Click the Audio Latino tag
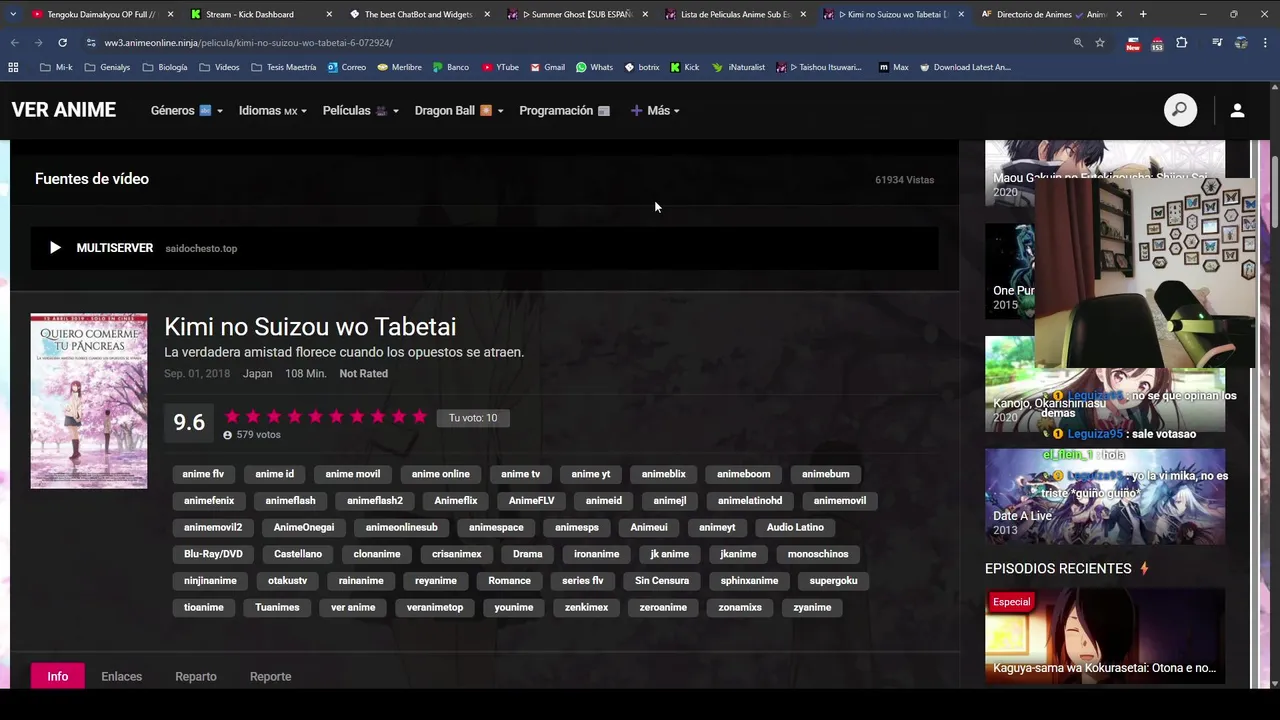This screenshot has height=720, width=1280. click(x=795, y=527)
